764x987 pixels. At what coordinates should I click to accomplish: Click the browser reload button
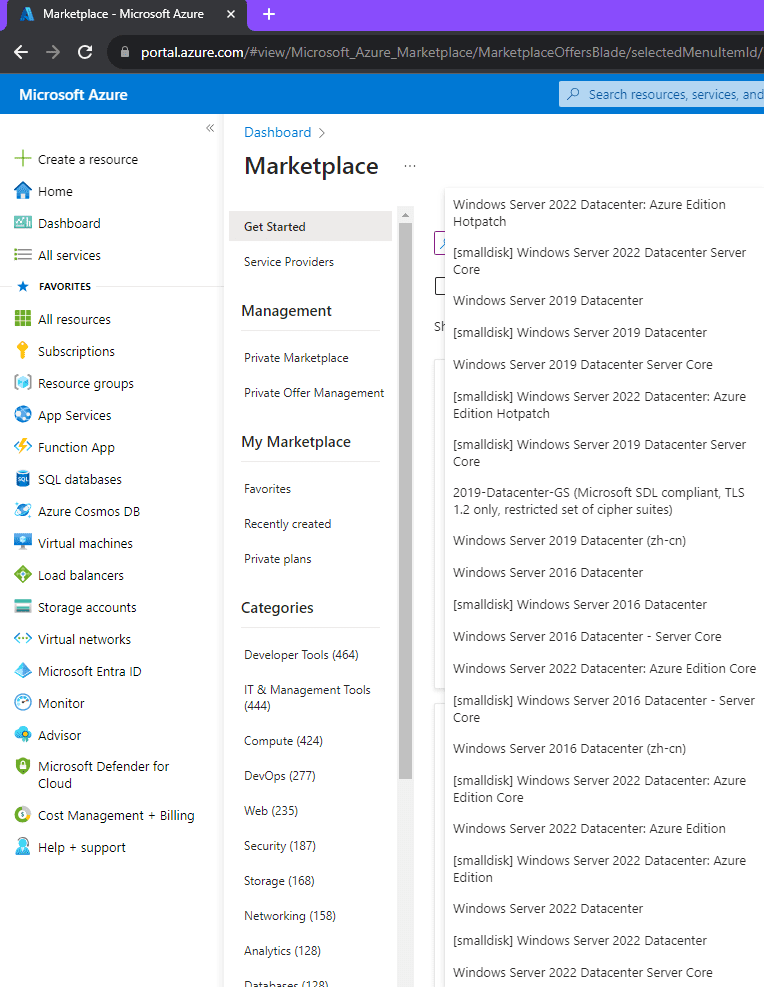[85, 52]
